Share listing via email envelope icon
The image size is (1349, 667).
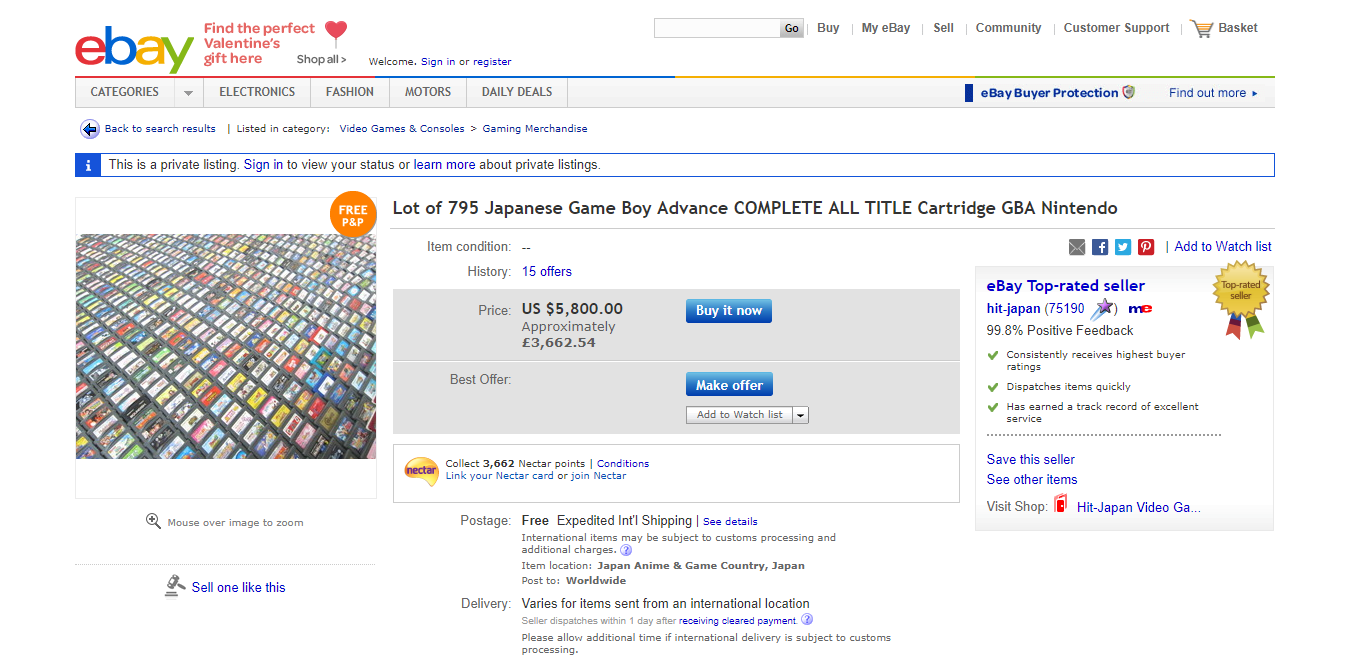pos(1077,247)
